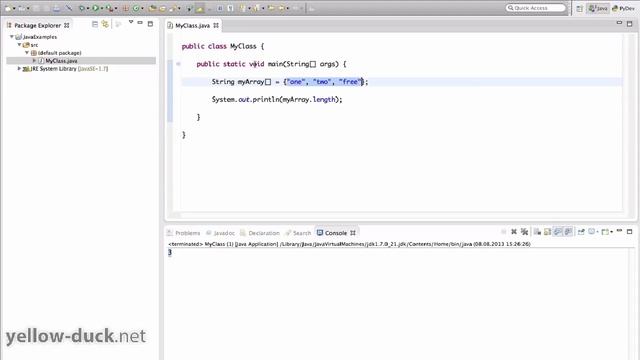Select the MyClass.java editor tab
Viewport: 640px width, 360px height.
(x=192, y=25)
